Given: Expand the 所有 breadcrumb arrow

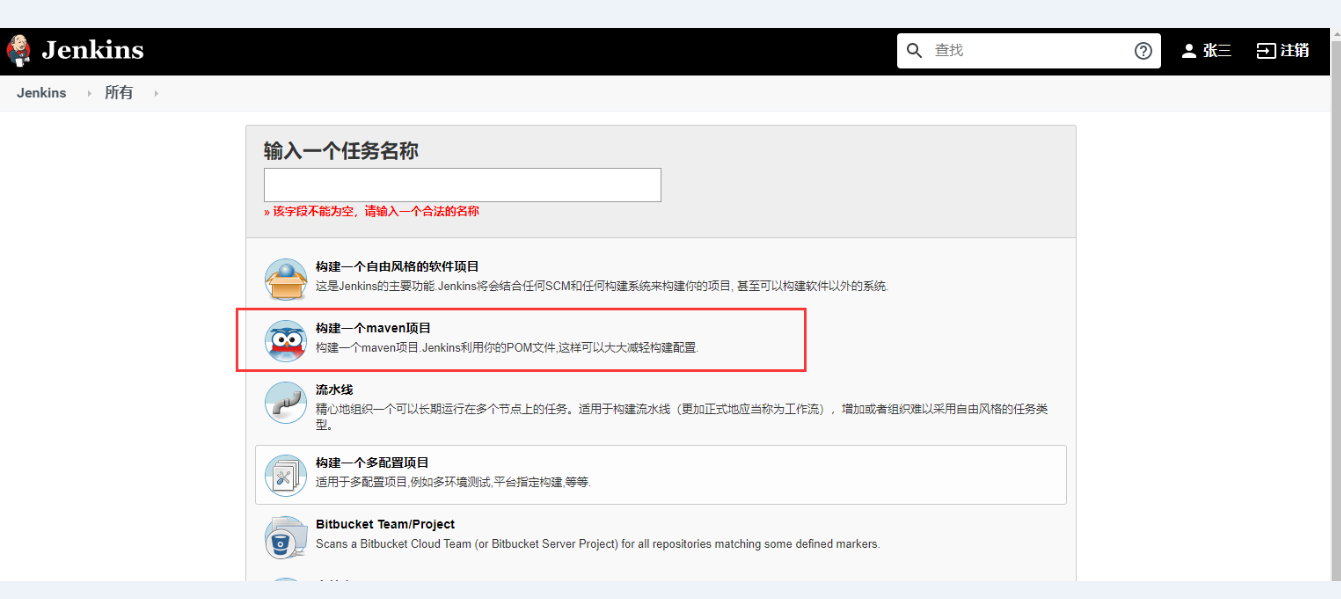Looking at the screenshot, I should pyautogui.click(x=156, y=94).
